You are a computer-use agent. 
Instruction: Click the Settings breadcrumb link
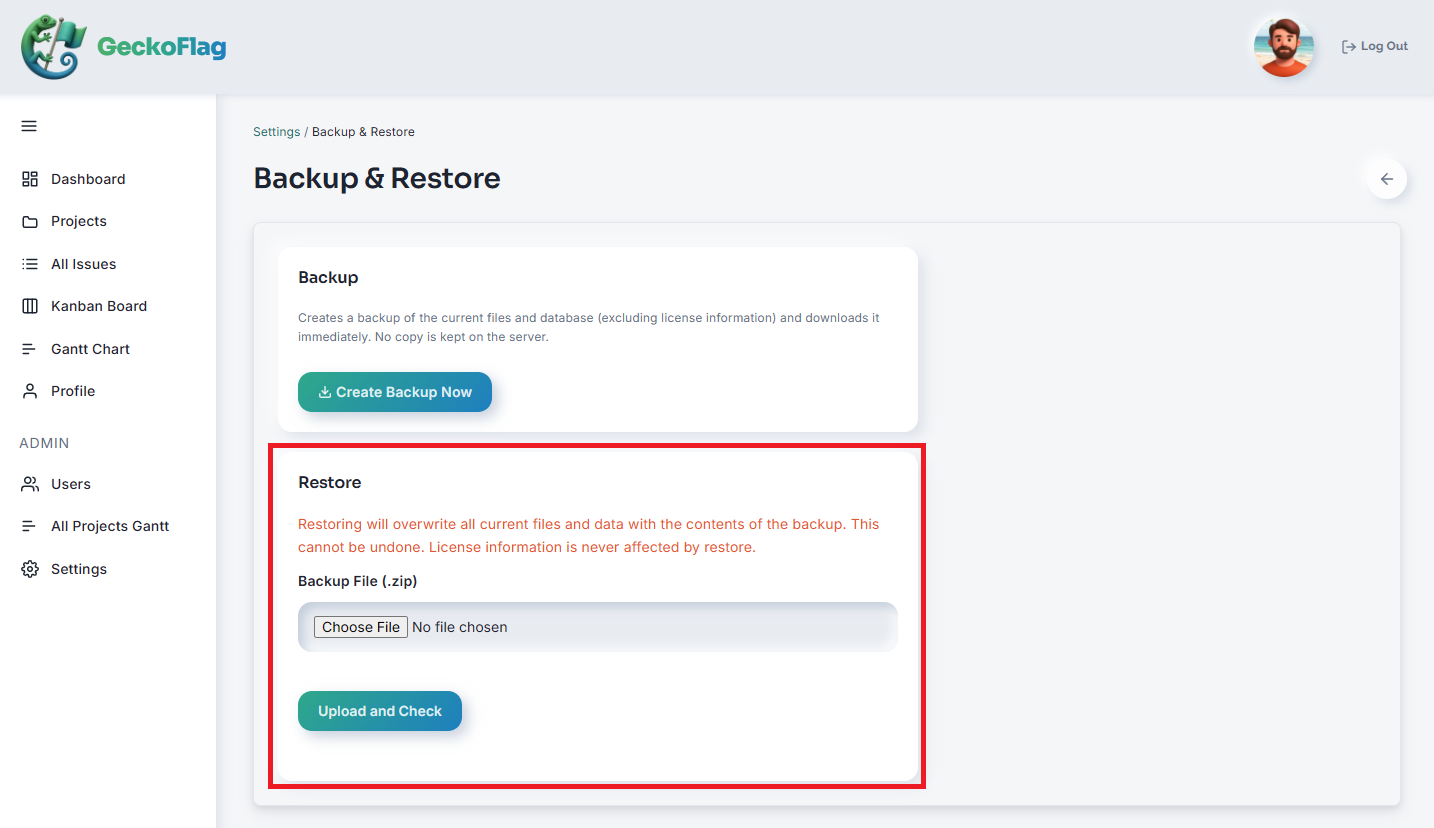(276, 132)
